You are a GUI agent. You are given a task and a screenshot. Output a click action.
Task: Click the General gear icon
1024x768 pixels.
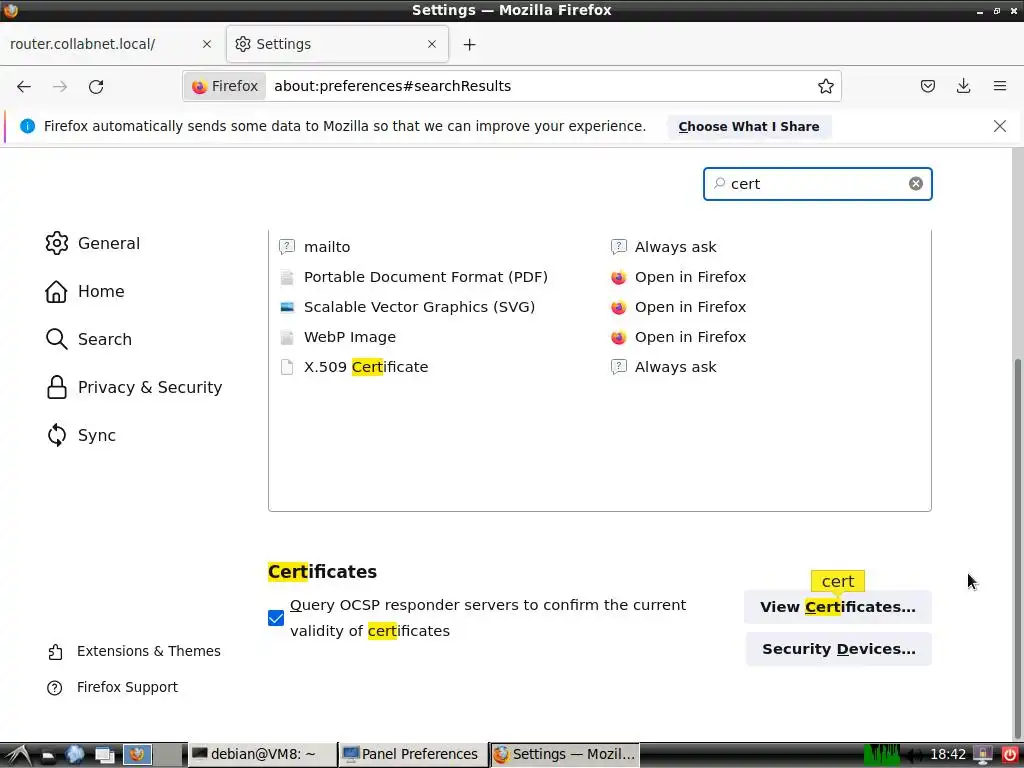click(x=57, y=243)
